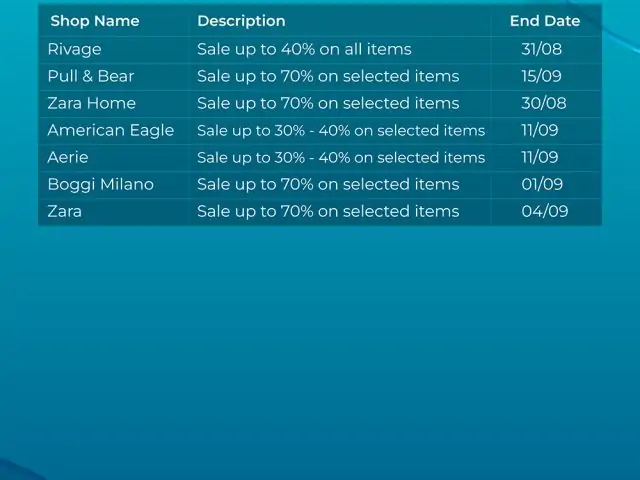
Task: Click the 30/08 end date
Action: click(x=544, y=103)
